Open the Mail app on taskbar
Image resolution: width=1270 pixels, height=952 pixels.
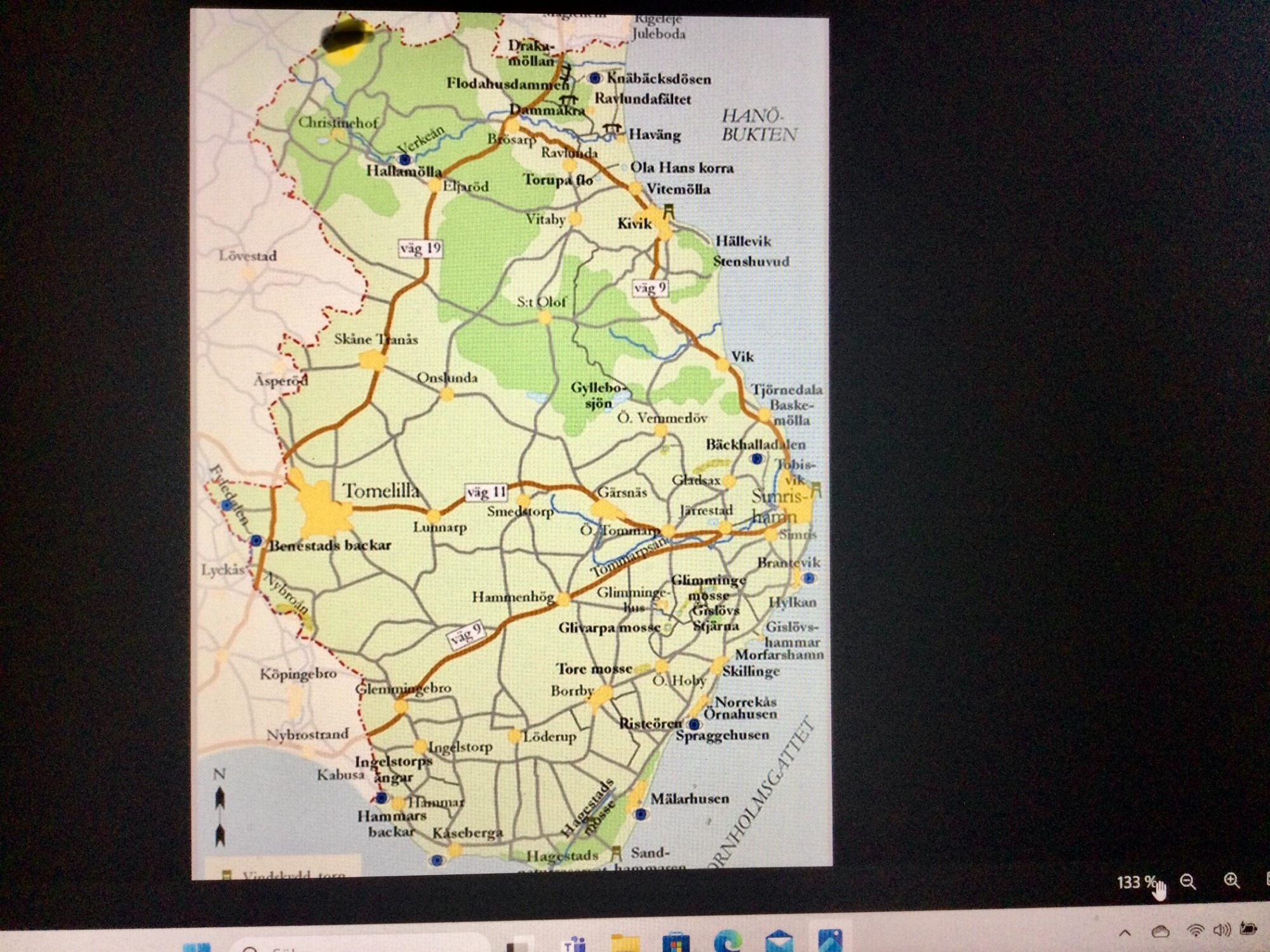coord(779,941)
